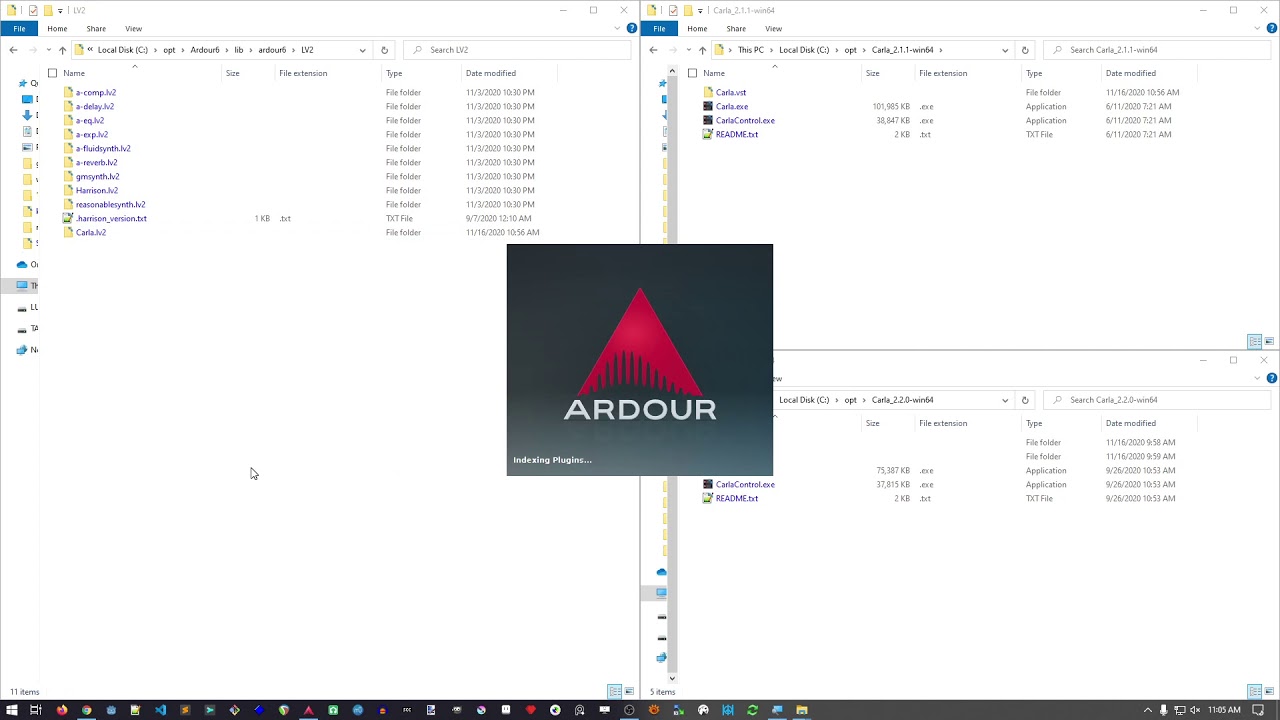Click the volume icon in system tray

1195,710
